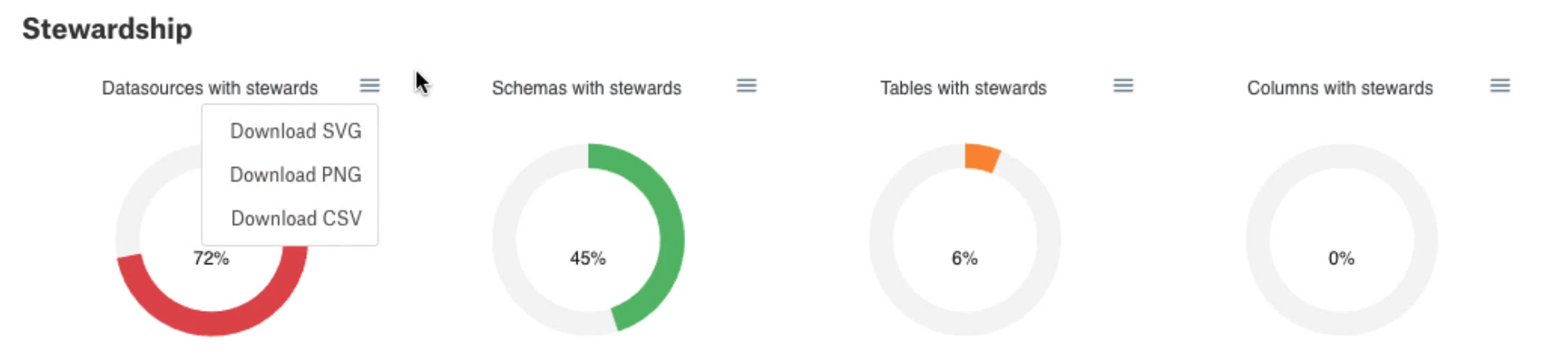1568x363 pixels.
Task: Click the orange tables donut slice
Action: [x=981, y=157]
